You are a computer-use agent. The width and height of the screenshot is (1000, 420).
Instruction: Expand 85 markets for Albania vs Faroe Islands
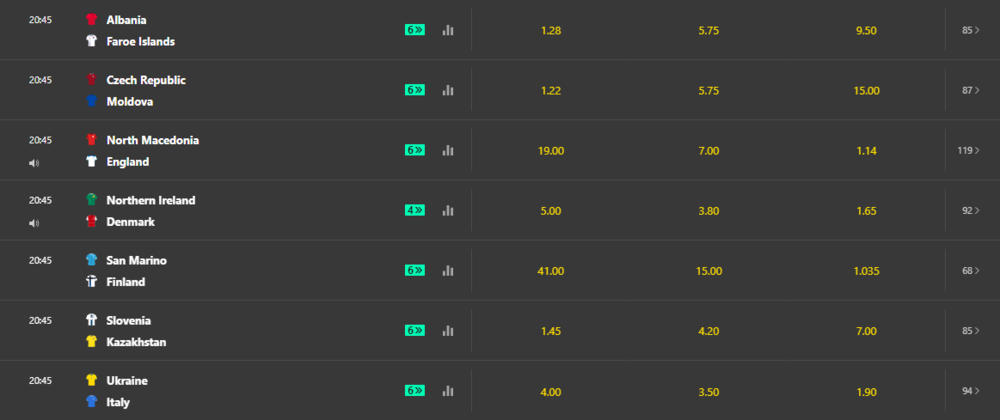coord(971,30)
